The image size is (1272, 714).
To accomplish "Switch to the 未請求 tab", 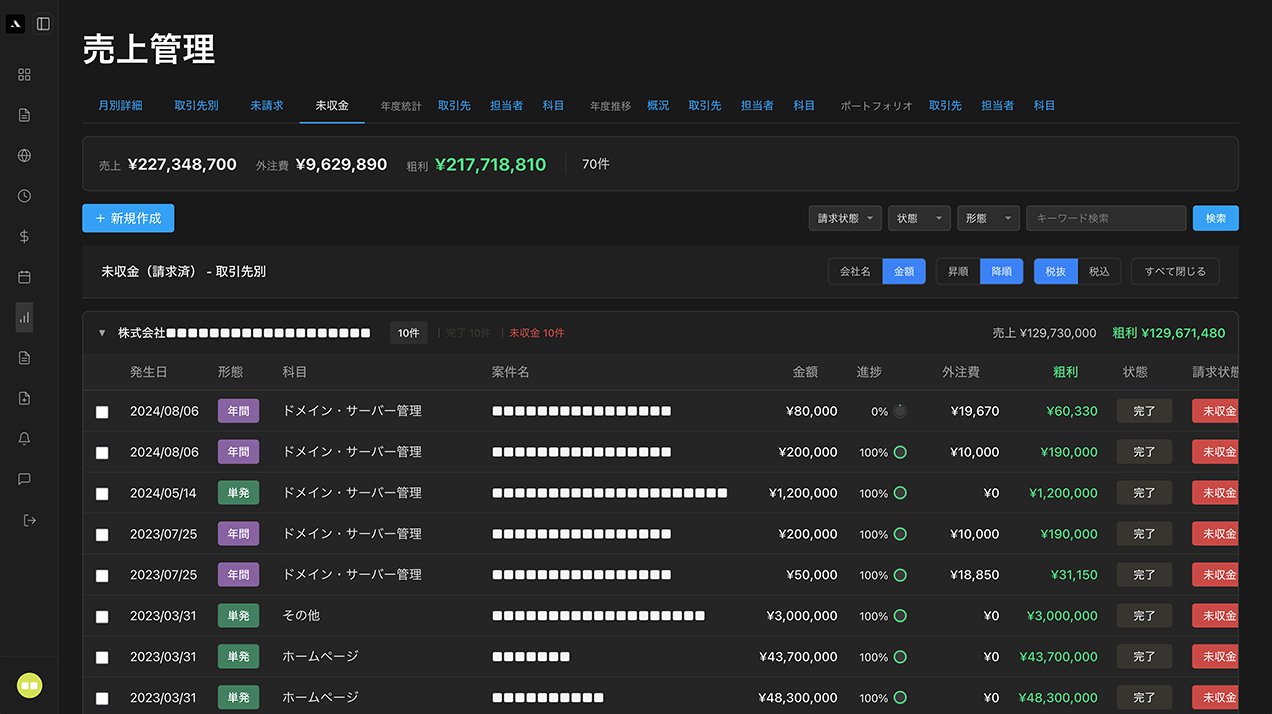I will coord(267,105).
